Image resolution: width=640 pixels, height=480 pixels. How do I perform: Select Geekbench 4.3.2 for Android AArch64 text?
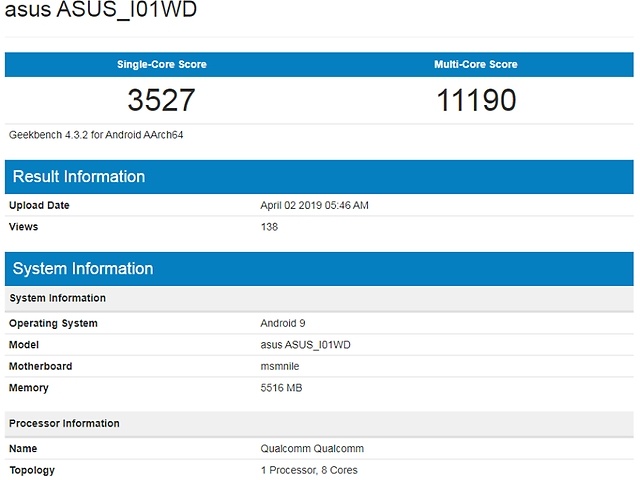(x=96, y=135)
